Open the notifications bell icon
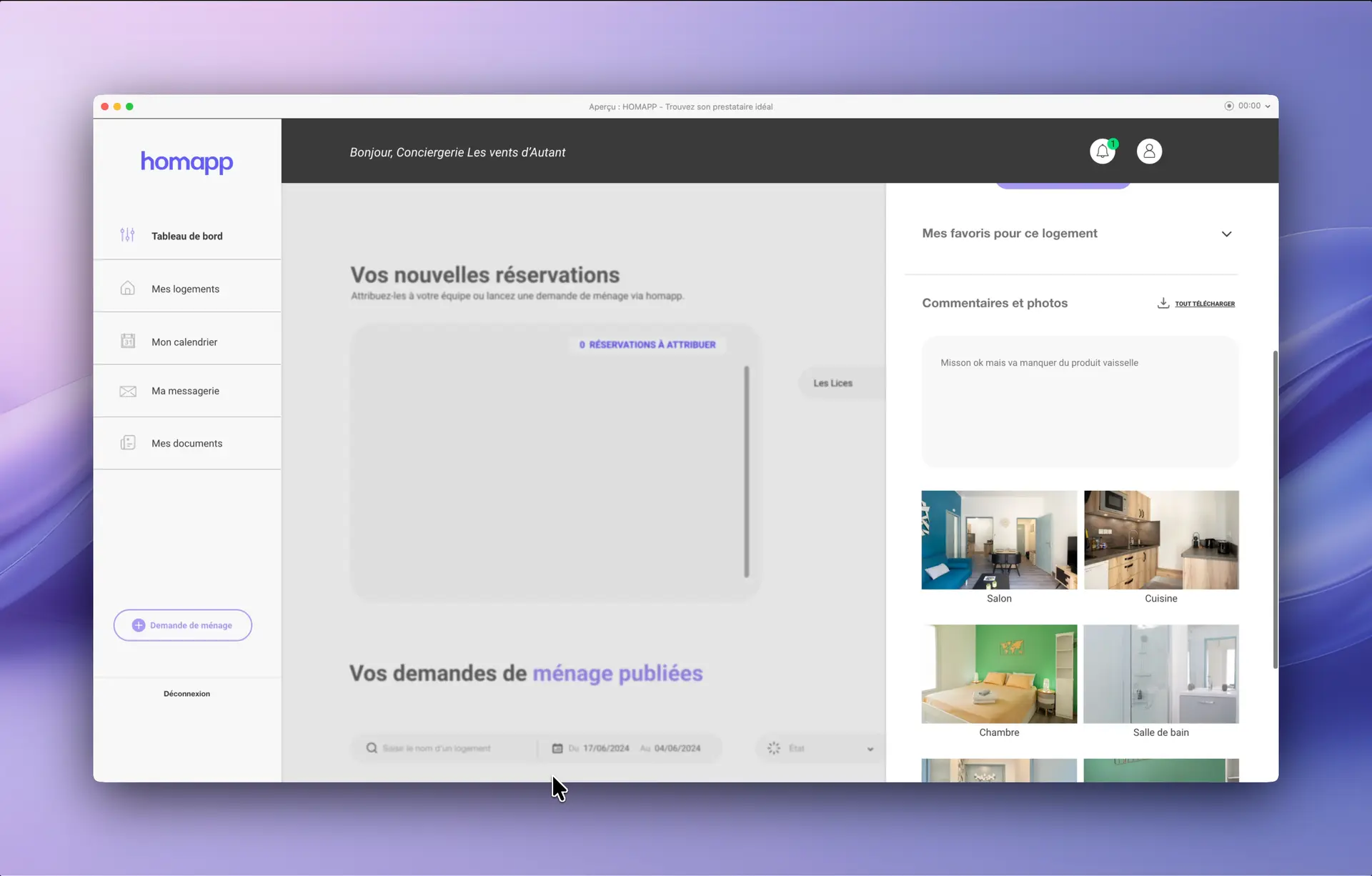This screenshot has width=1372, height=876. (1102, 151)
